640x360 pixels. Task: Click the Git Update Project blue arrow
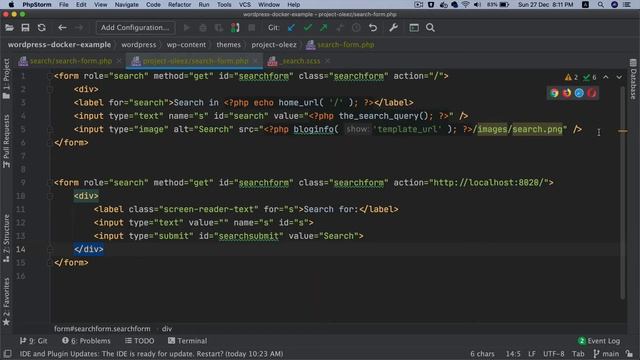click(291, 28)
